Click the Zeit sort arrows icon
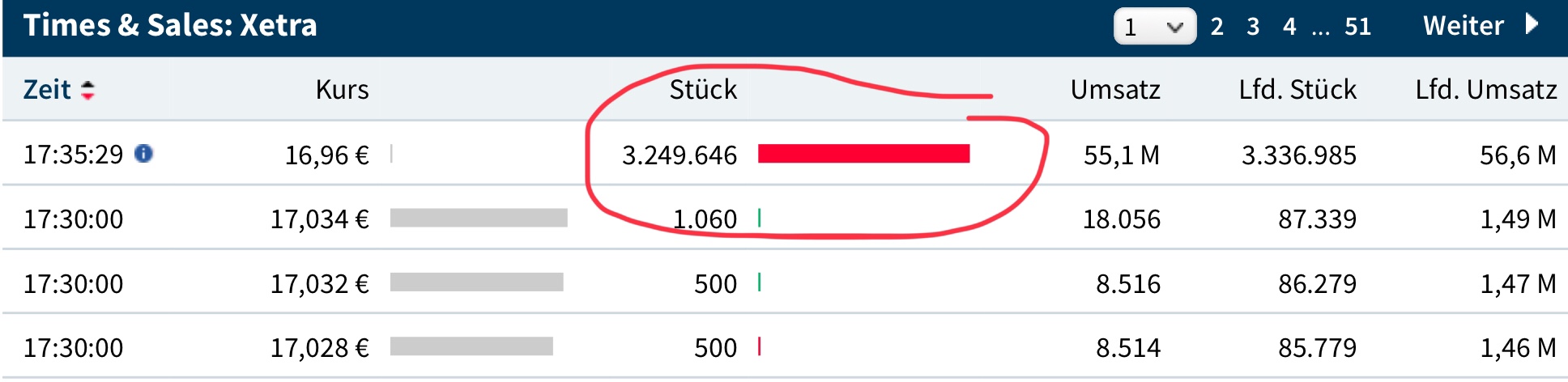The width and height of the screenshot is (1568, 382). pyautogui.click(x=87, y=90)
